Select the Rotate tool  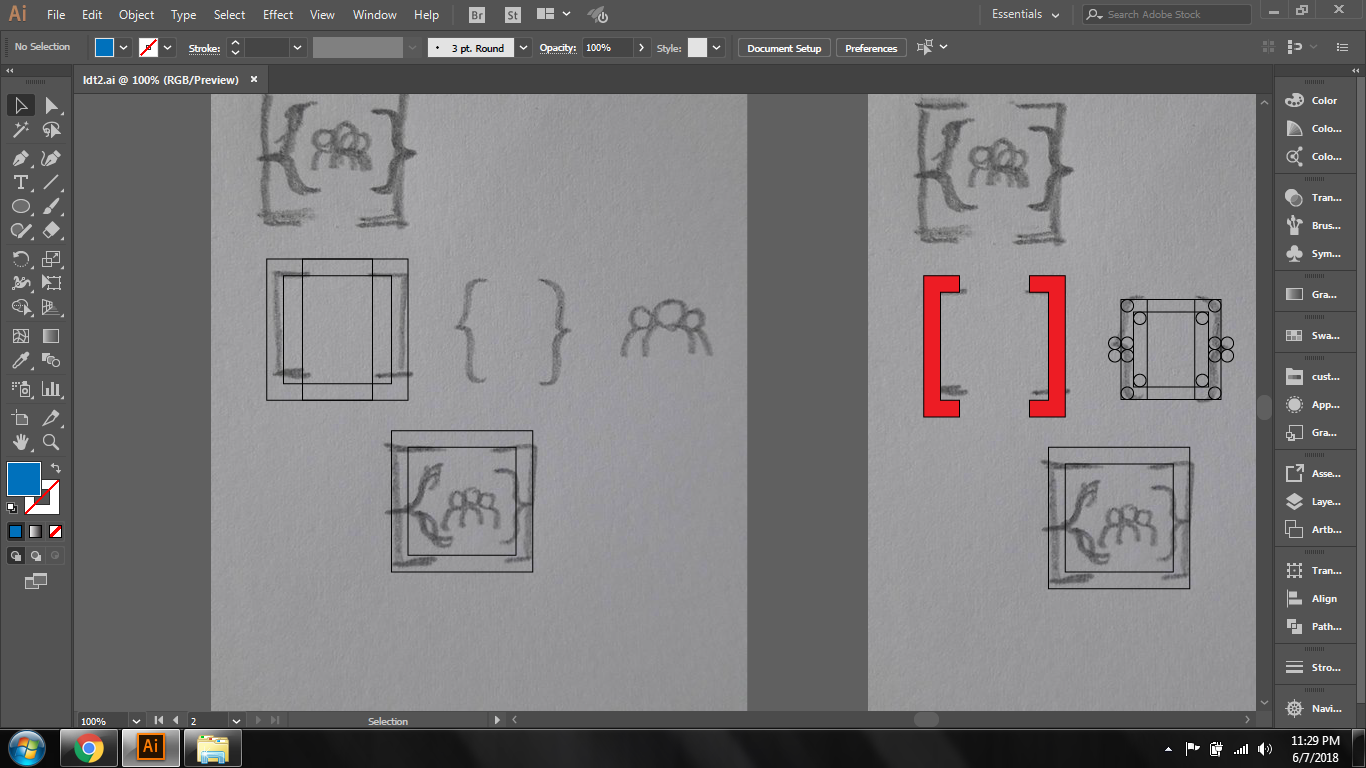pos(20,259)
